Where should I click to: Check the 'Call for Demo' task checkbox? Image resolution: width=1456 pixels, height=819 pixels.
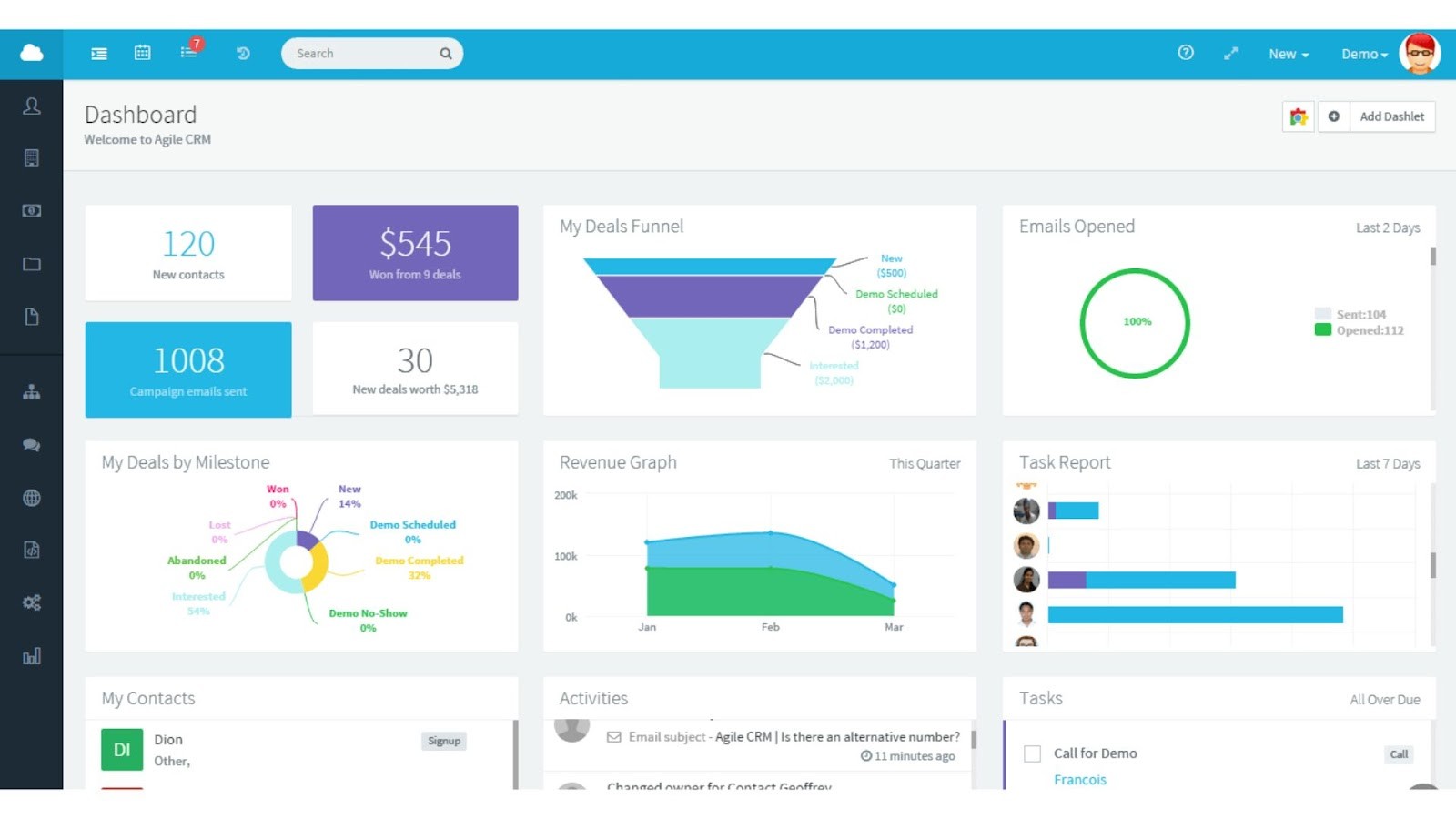(x=1032, y=753)
